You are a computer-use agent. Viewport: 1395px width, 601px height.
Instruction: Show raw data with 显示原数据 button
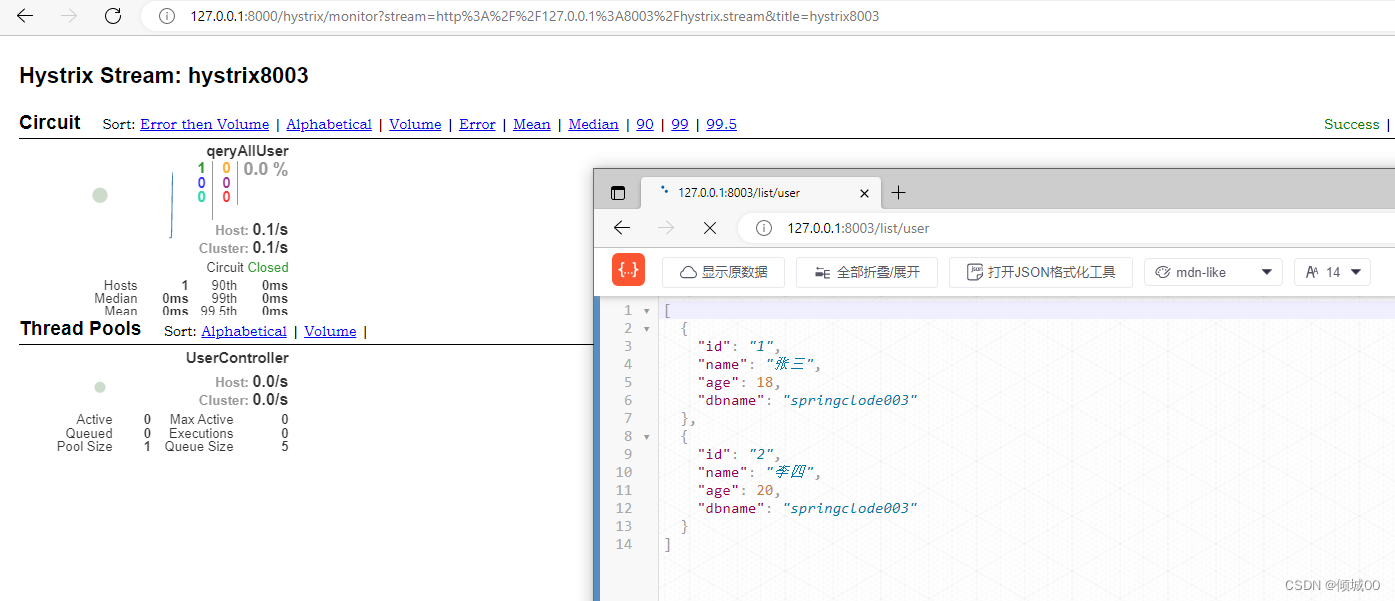click(x=723, y=272)
